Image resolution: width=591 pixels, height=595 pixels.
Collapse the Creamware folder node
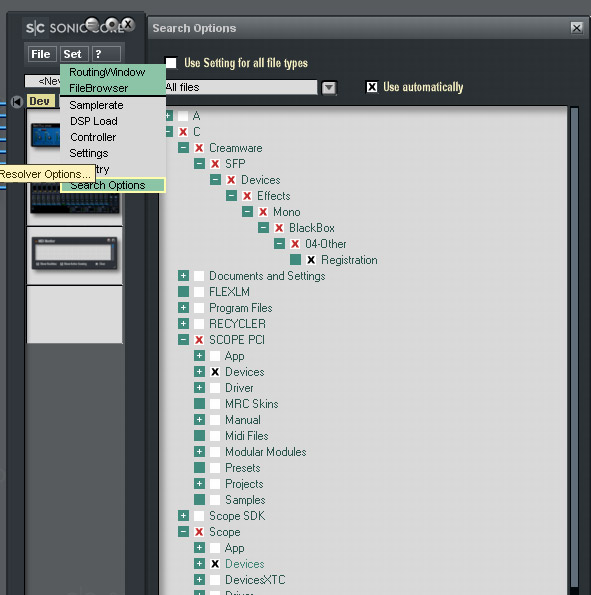tap(183, 148)
